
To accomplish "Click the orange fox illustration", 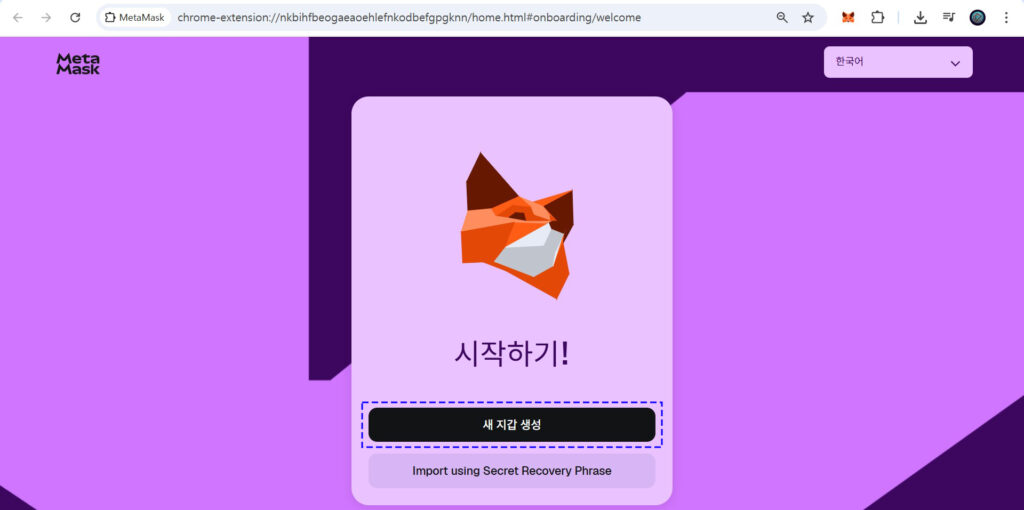I will click(x=516, y=227).
